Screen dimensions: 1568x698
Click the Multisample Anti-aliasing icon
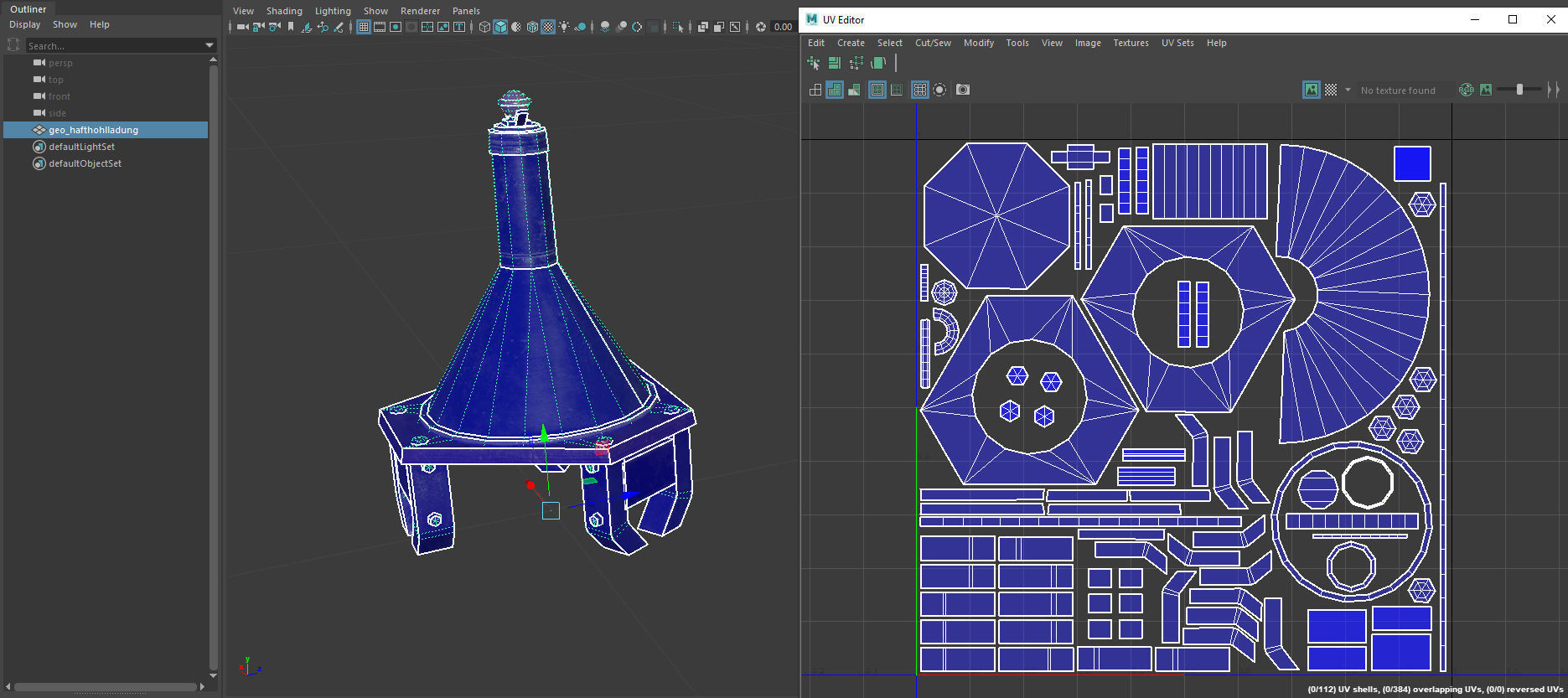637,27
